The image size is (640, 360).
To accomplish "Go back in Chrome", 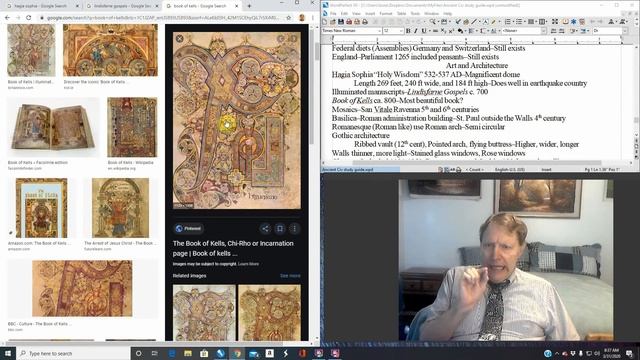I will click(x=7, y=18).
